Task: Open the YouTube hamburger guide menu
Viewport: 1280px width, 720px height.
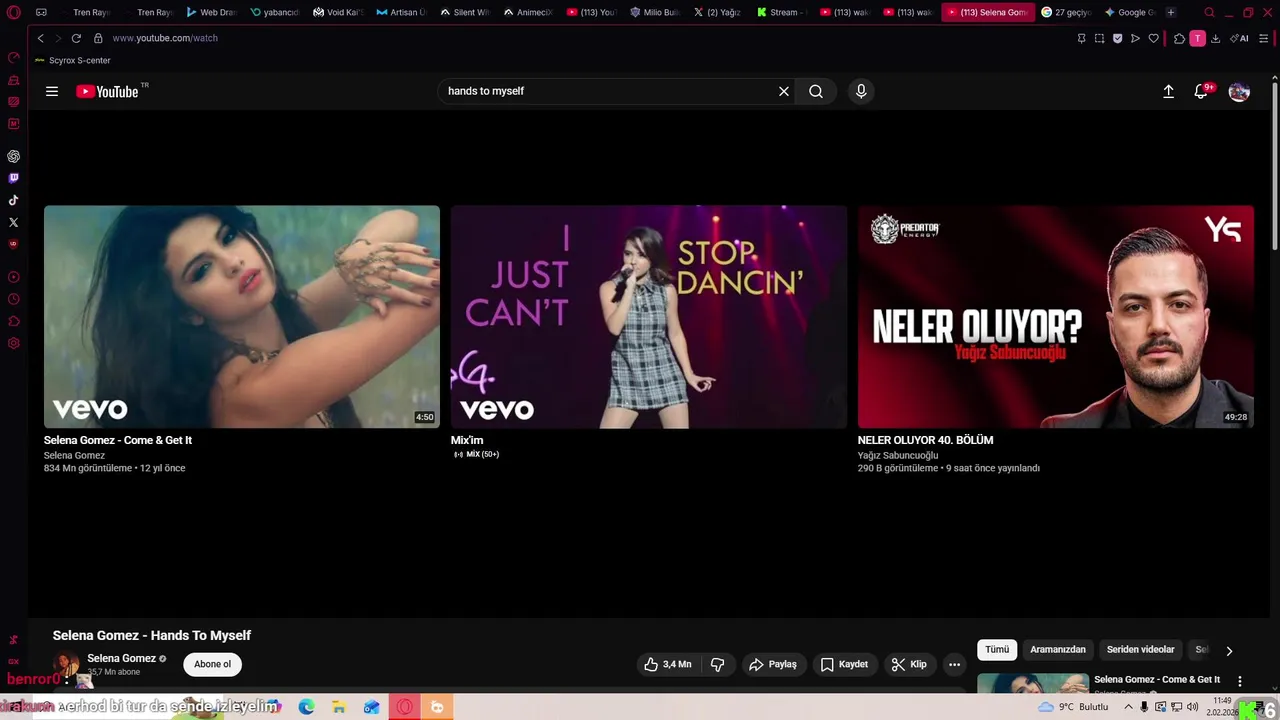Action: [52, 91]
